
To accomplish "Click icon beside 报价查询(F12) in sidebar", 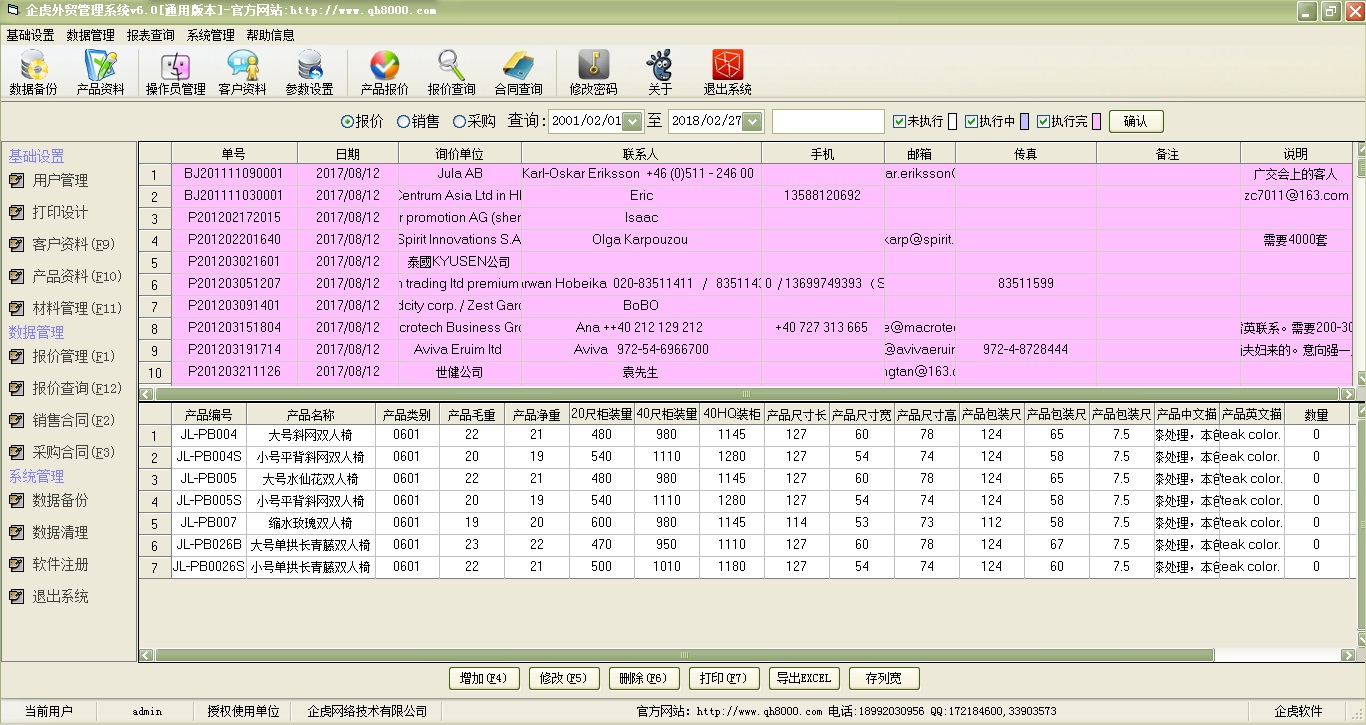I will point(16,389).
